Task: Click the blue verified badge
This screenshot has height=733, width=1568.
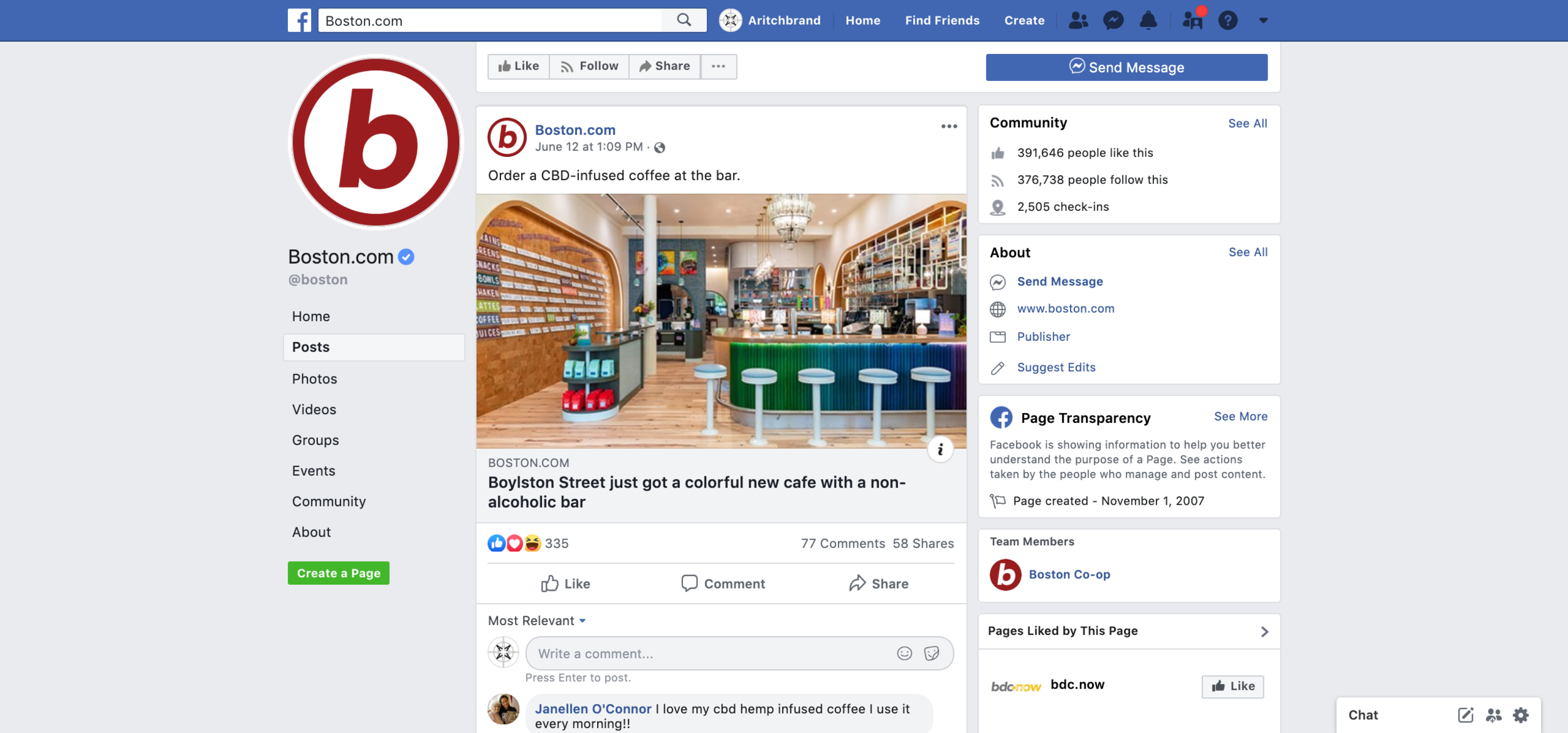Action: [406, 257]
